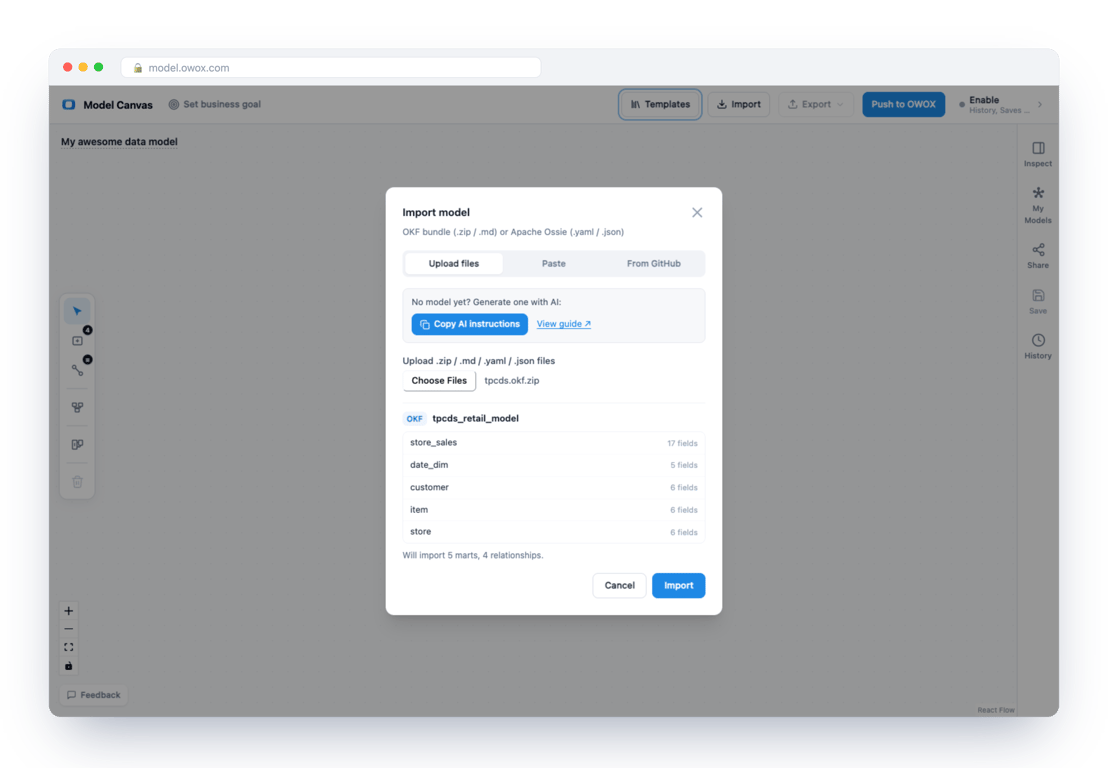Zoom in with the plus control
The height and width of the screenshot is (768, 1108).
(69, 611)
